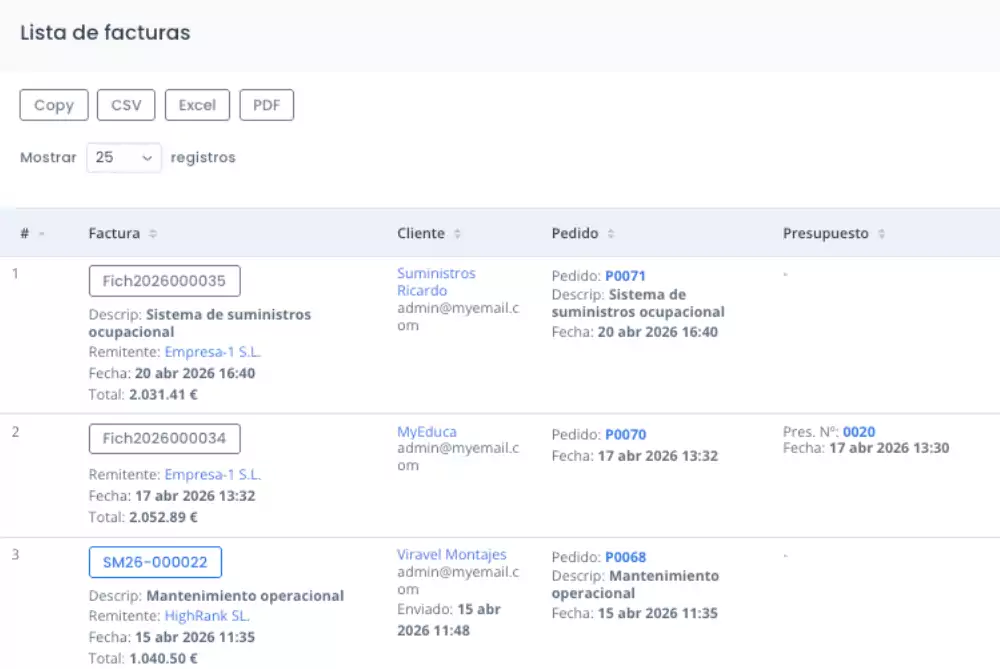1000x669 pixels.
Task: Click the Lista de facturas heading
Action: pos(105,33)
